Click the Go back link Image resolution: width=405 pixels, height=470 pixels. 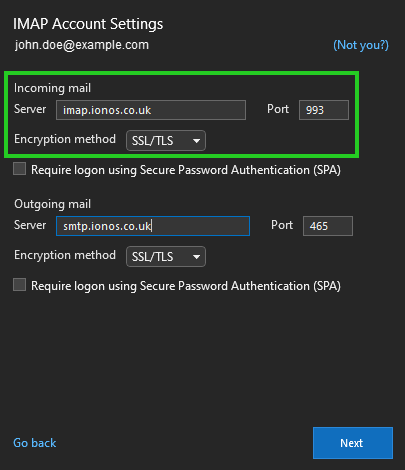tap(35, 443)
